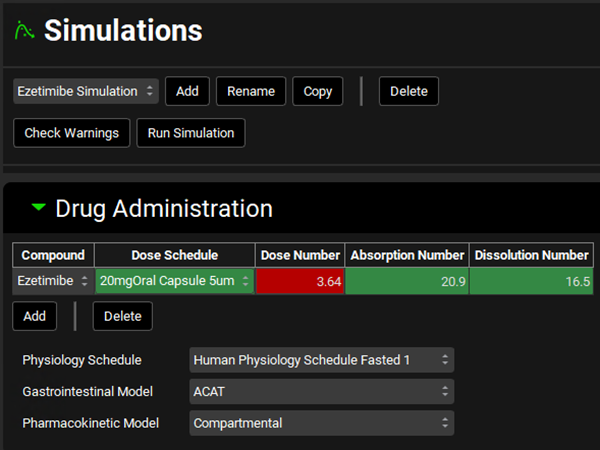Select the Dissolution Number cell 16.5
Viewport: 600px width, 450px height.
(531, 281)
